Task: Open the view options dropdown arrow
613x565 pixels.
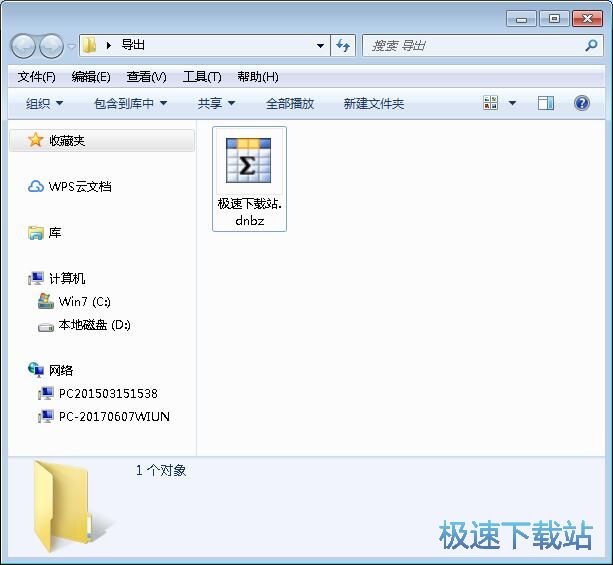Action: click(512, 104)
